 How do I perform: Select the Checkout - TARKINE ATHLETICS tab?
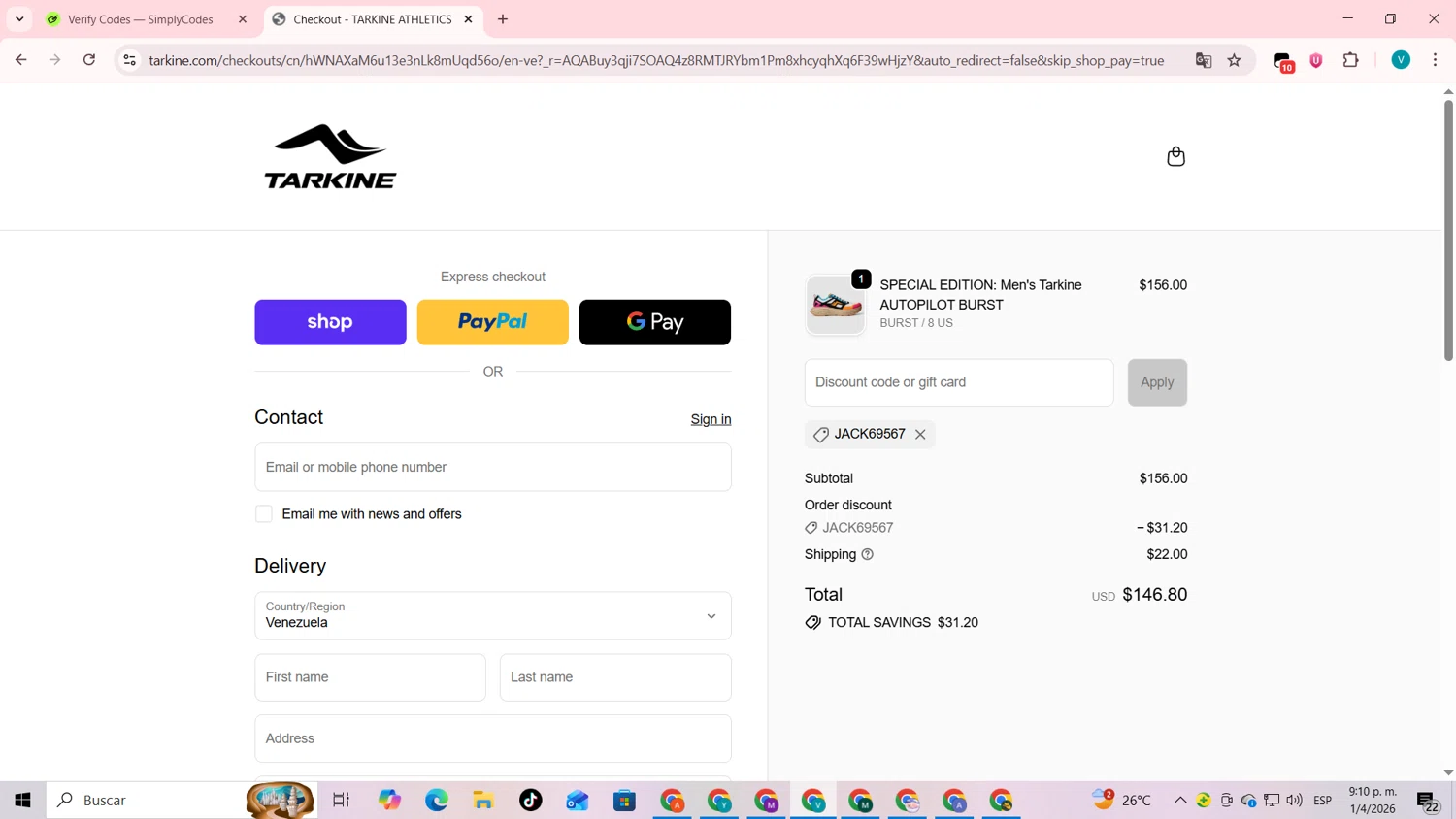tap(372, 19)
